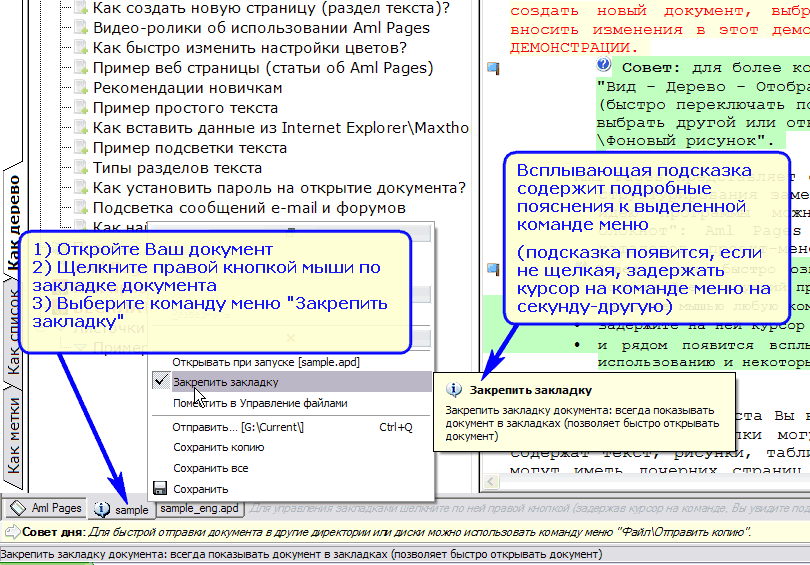810x565 pixels.
Task: Select tree node 'Подсветка сообщений e-mail и форумов'
Action: point(250,208)
